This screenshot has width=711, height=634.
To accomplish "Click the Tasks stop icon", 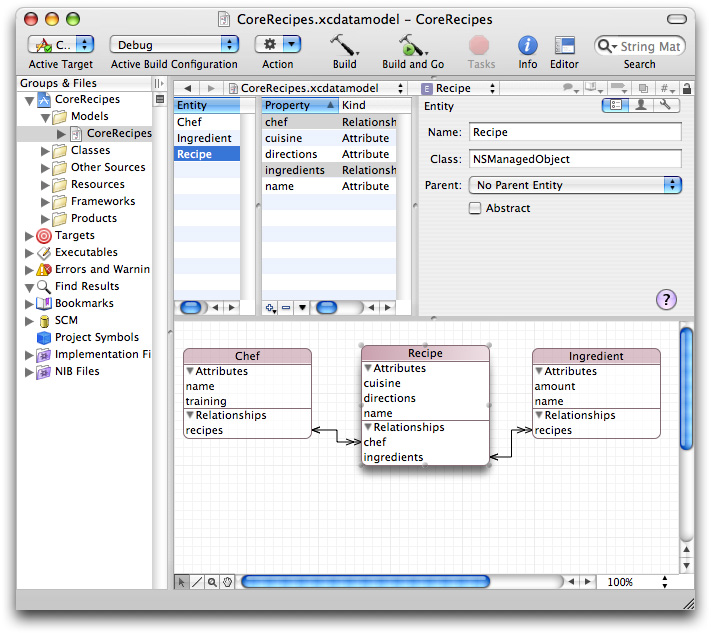I will pyautogui.click(x=479, y=45).
